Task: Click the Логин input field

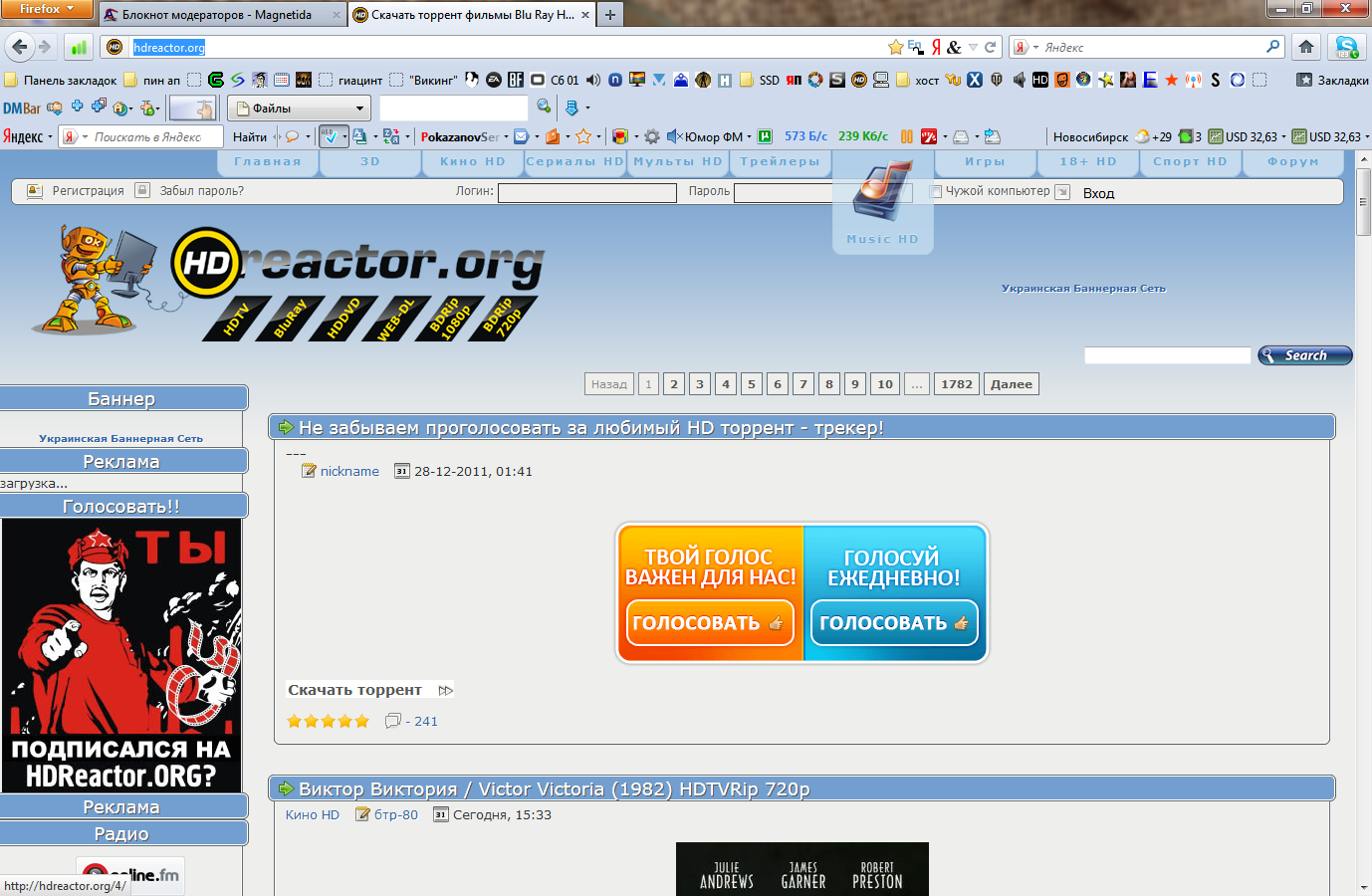Action: pos(587,193)
